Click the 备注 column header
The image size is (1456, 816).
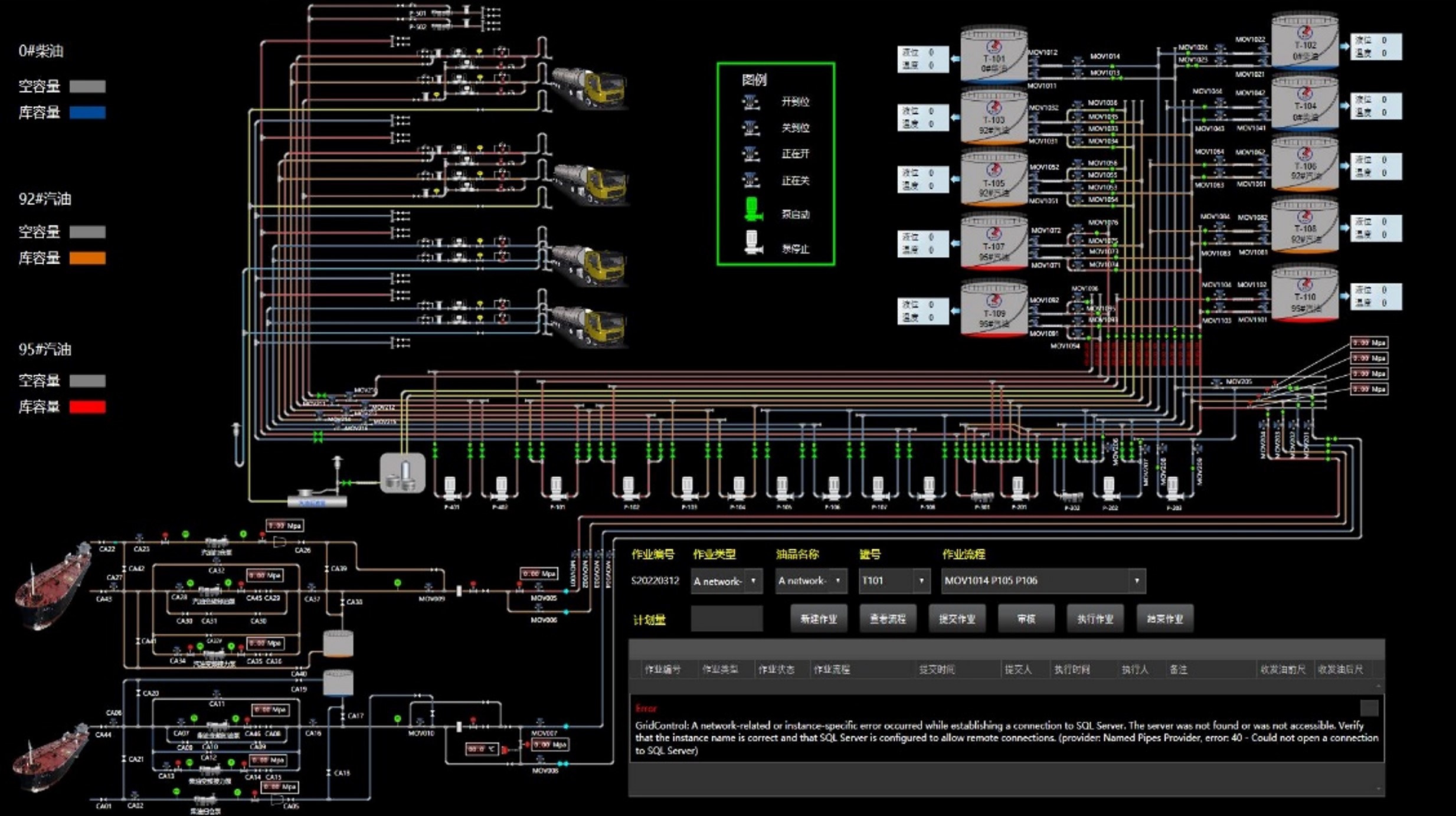(1178, 670)
